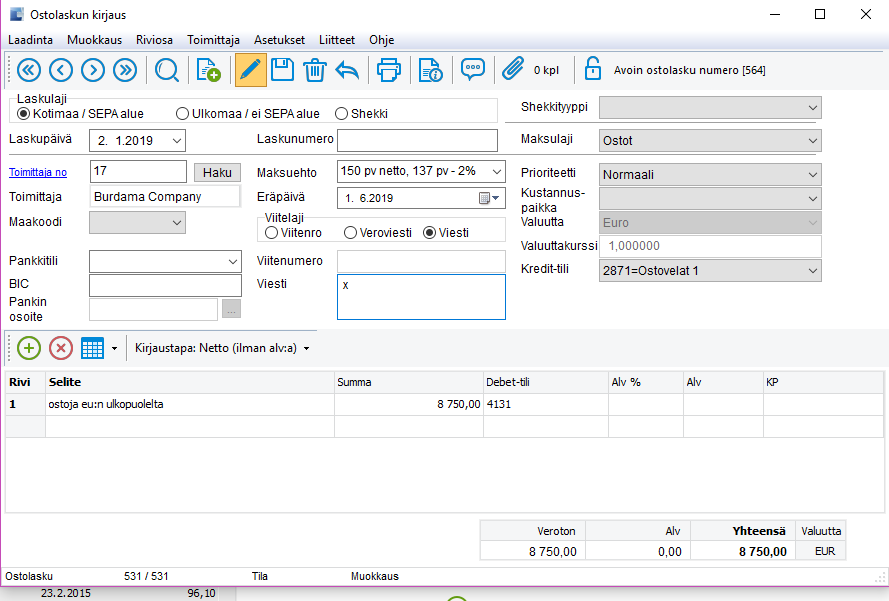Print the invoice using the printer icon
The image size is (889, 601).
pyautogui.click(x=388, y=70)
